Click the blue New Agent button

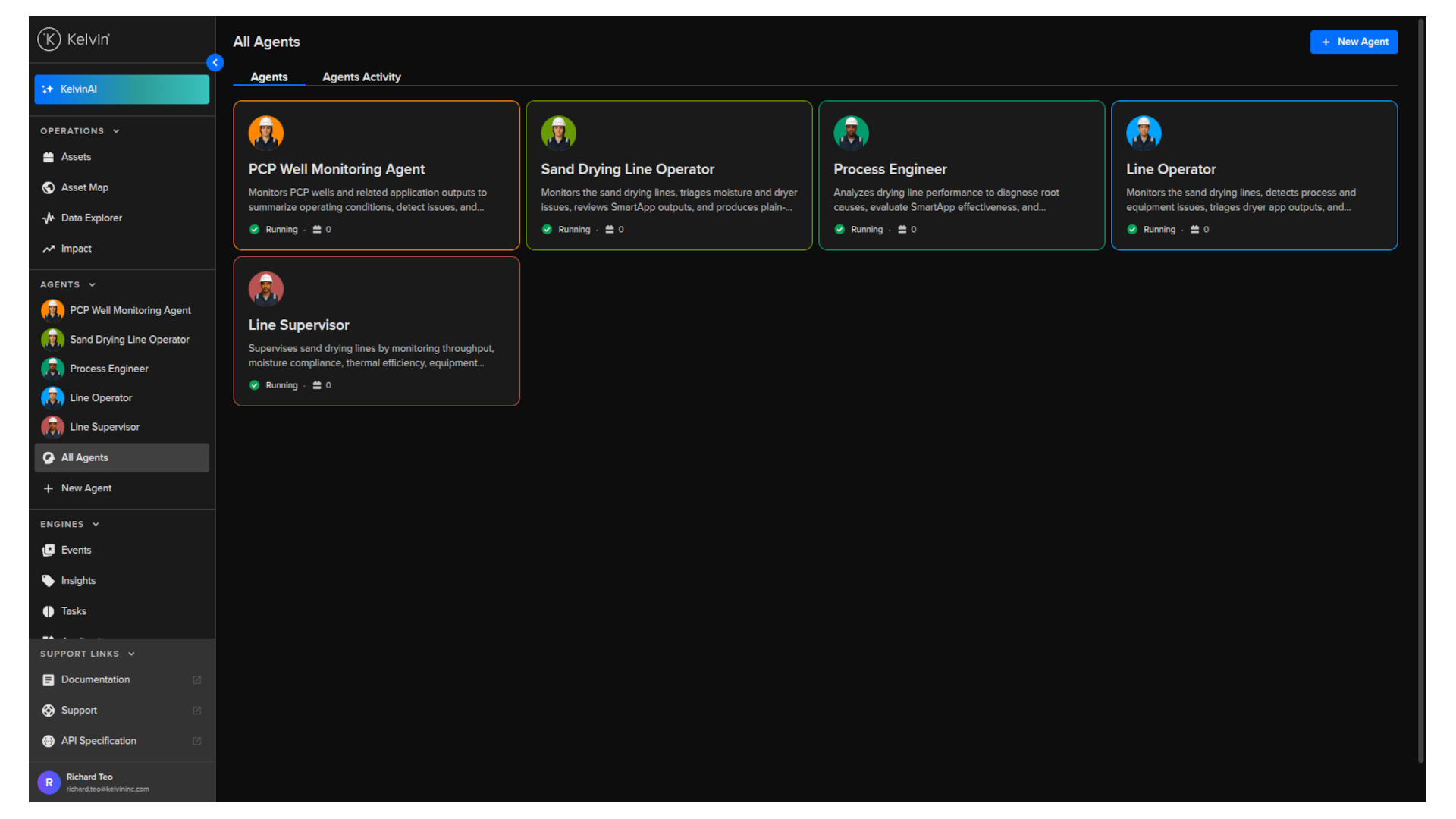(x=1354, y=42)
